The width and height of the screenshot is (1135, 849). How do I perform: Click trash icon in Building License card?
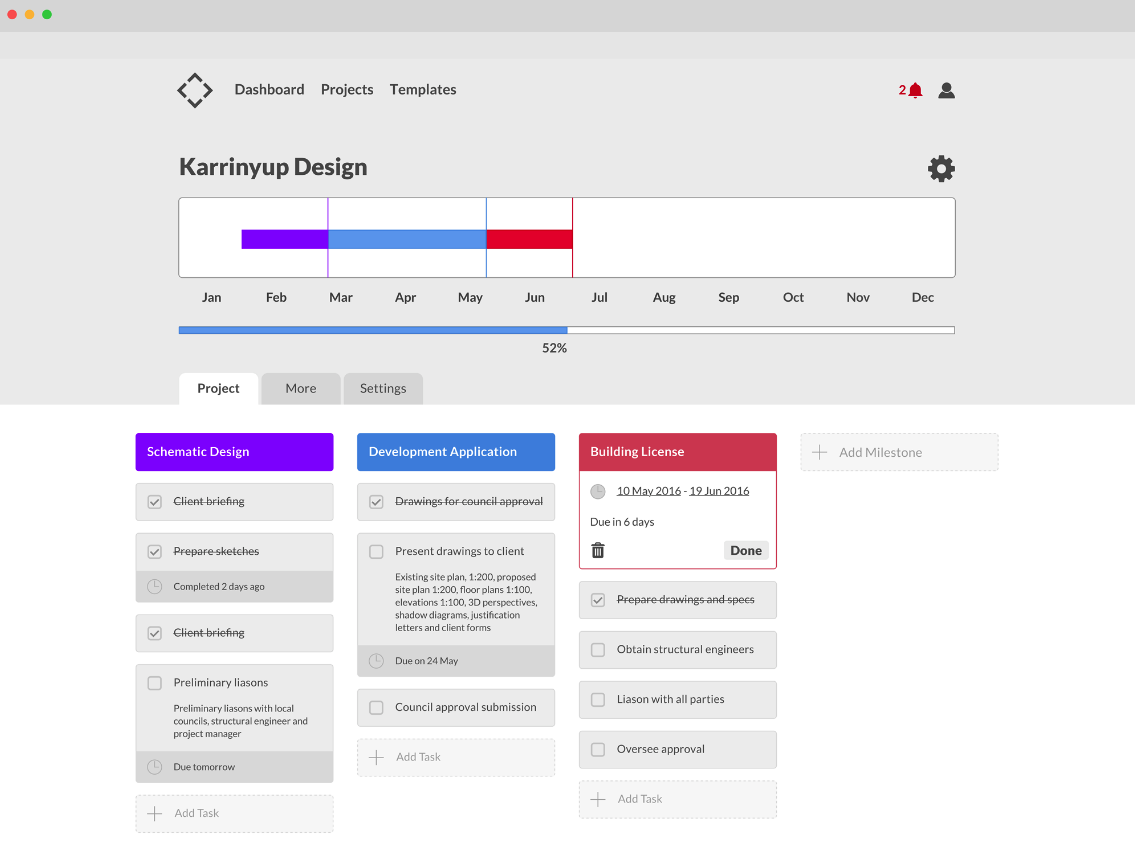[x=598, y=551]
